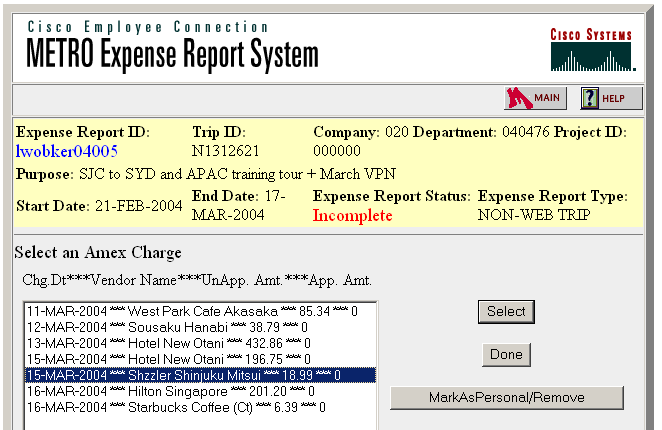Click the Select button
Screen dimensions: 662x430
coord(506,312)
